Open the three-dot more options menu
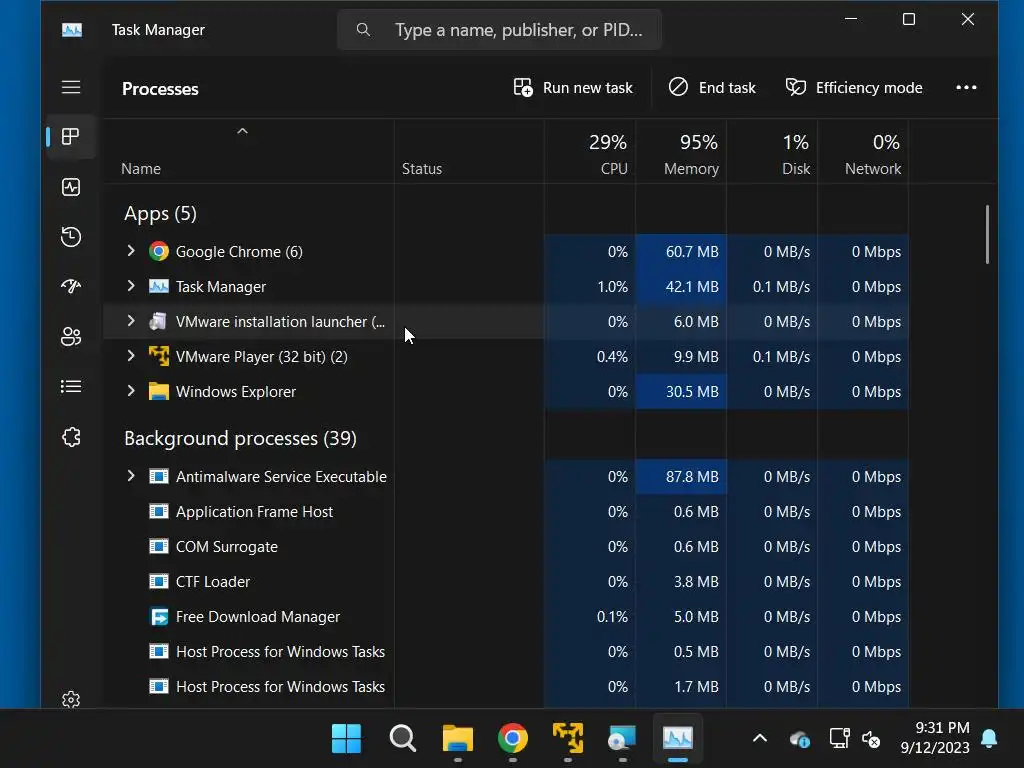Image resolution: width=1024 pixels, height=768 pixels. coord(967,88)
